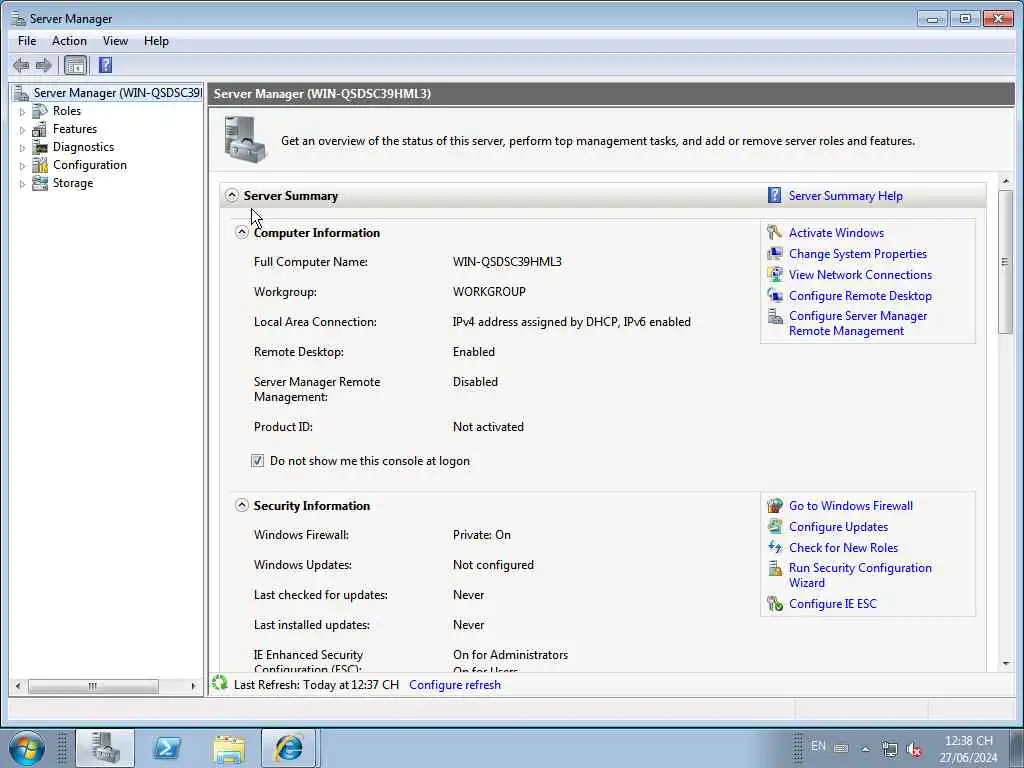Click the scroll down arrow of details pane
1024x768 pixels.
point(1005,664)
